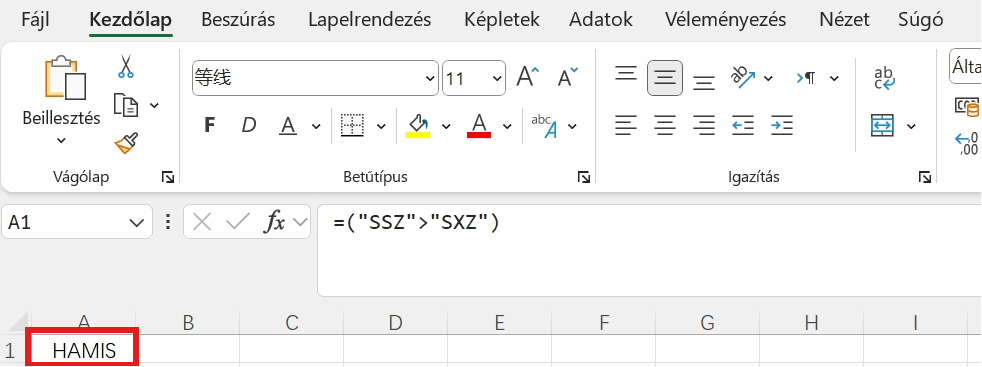This screenshot has width=982, height=367.
Task: Open the Adatok tab
Action: pos(601,19)
